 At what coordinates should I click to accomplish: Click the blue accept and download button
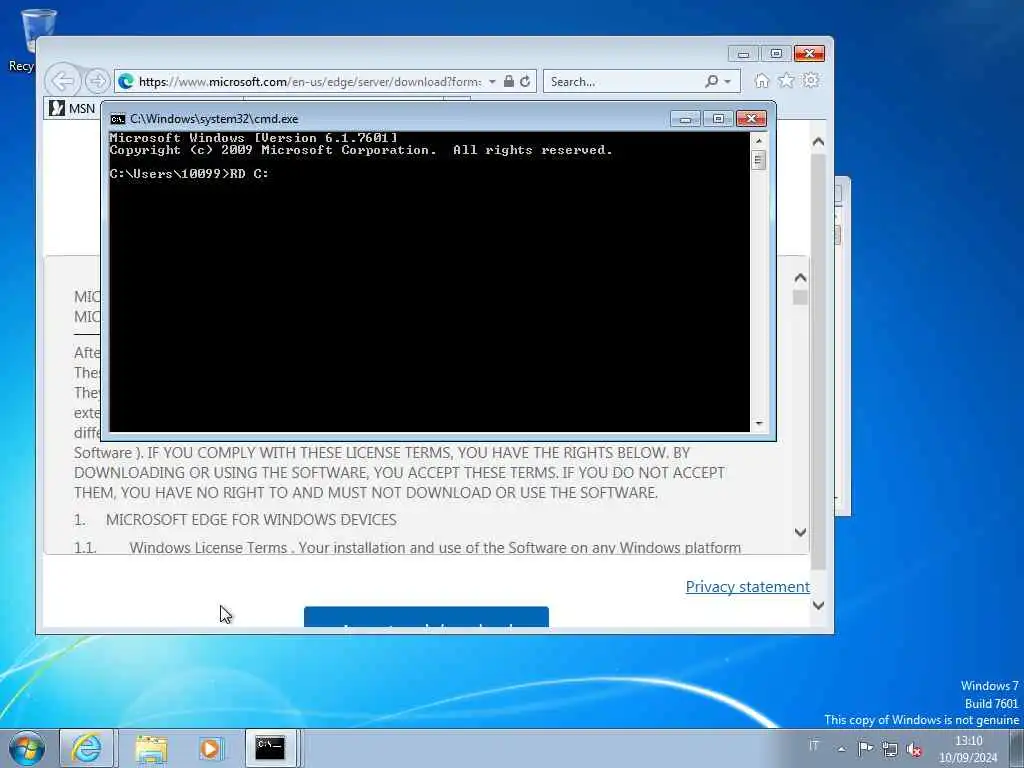426,617
